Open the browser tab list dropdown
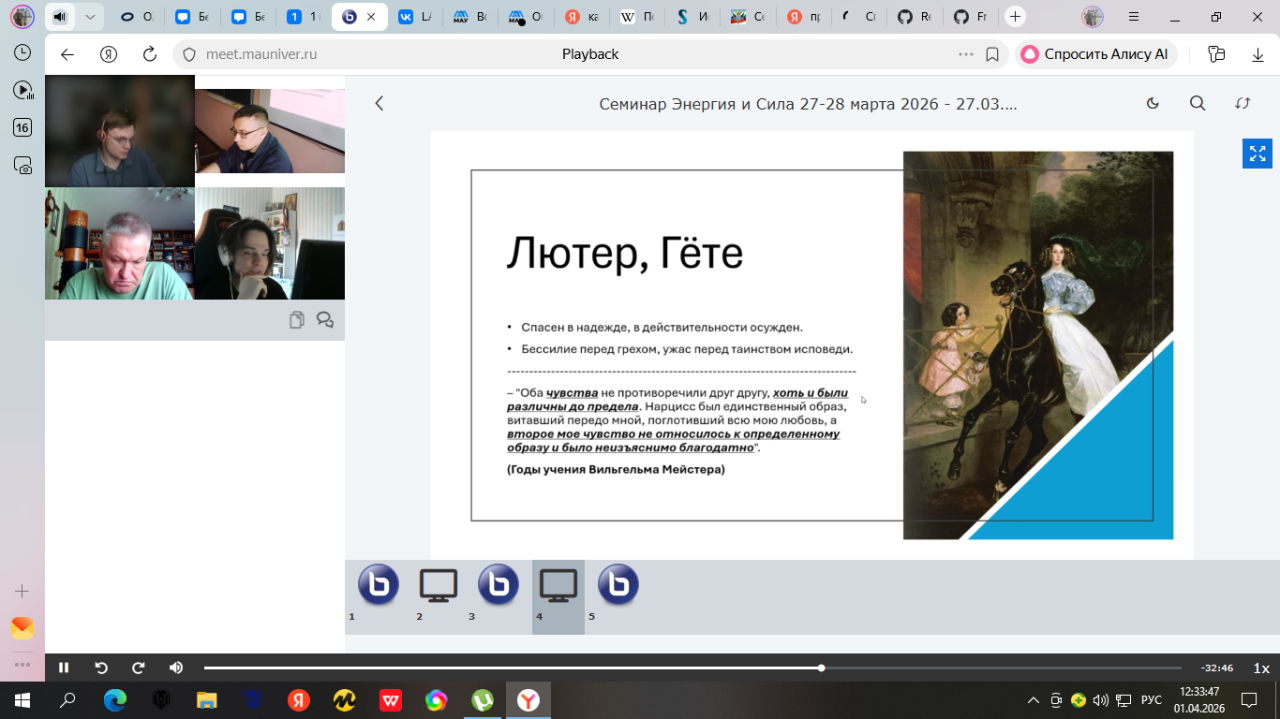 [x=91, y=17]
